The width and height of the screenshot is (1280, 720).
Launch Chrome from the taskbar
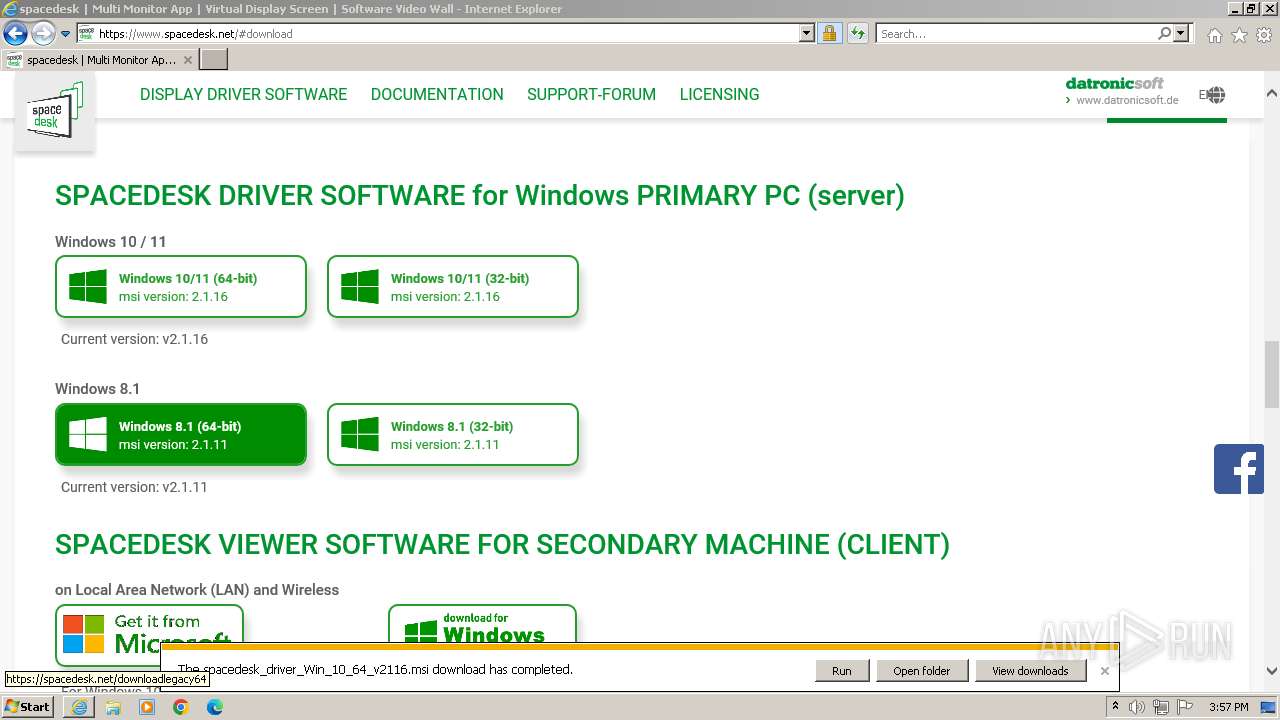(x=181, y=707)
